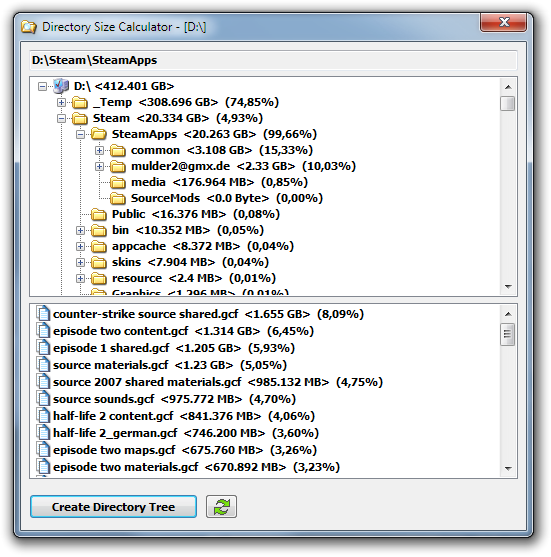
Task: Click the D:\Steam\SteamApps path field
Action: click(273, 60)
